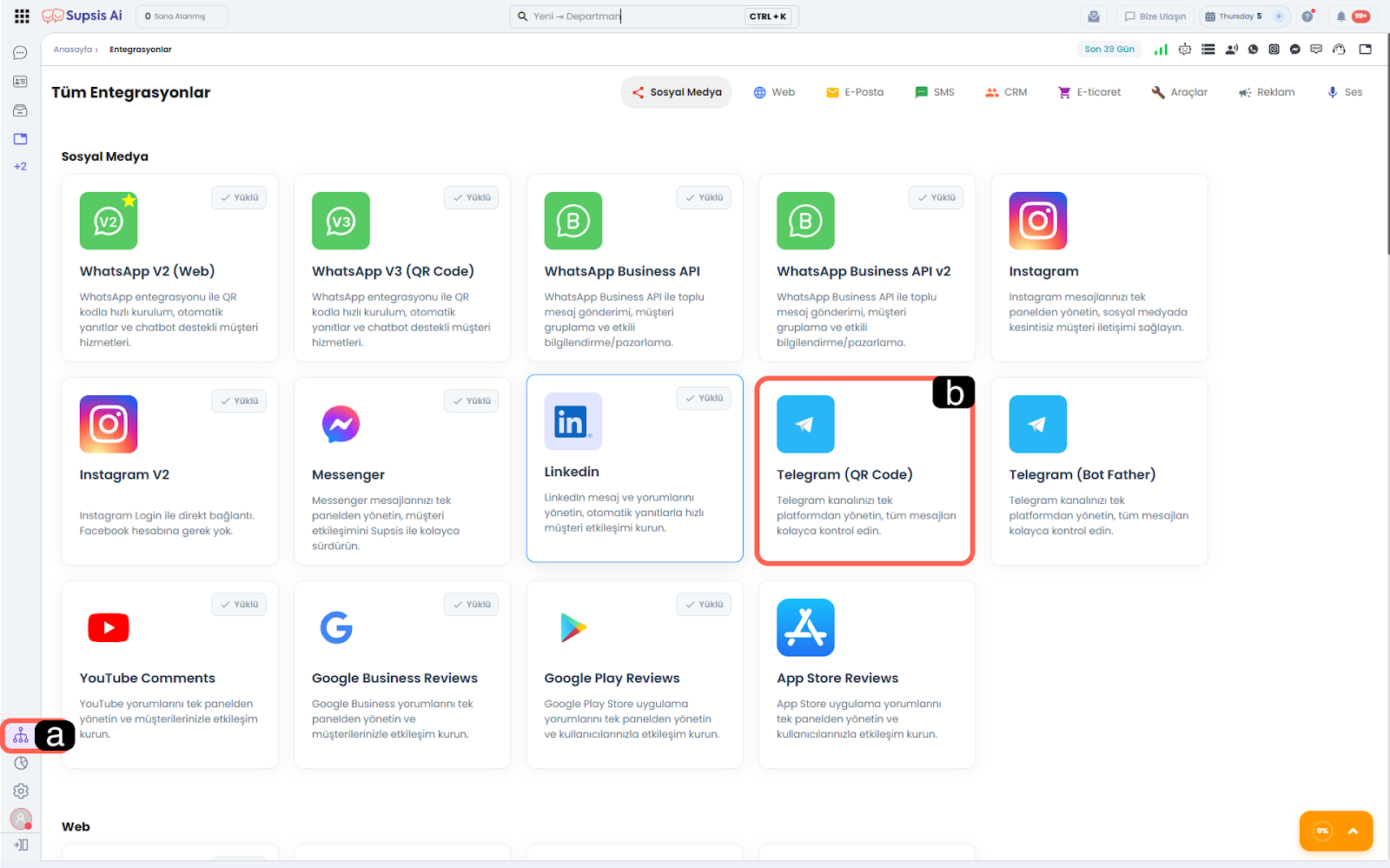Open the pie chart reports icon
Screen dimensions: 1390x868
tap(21, 763)
